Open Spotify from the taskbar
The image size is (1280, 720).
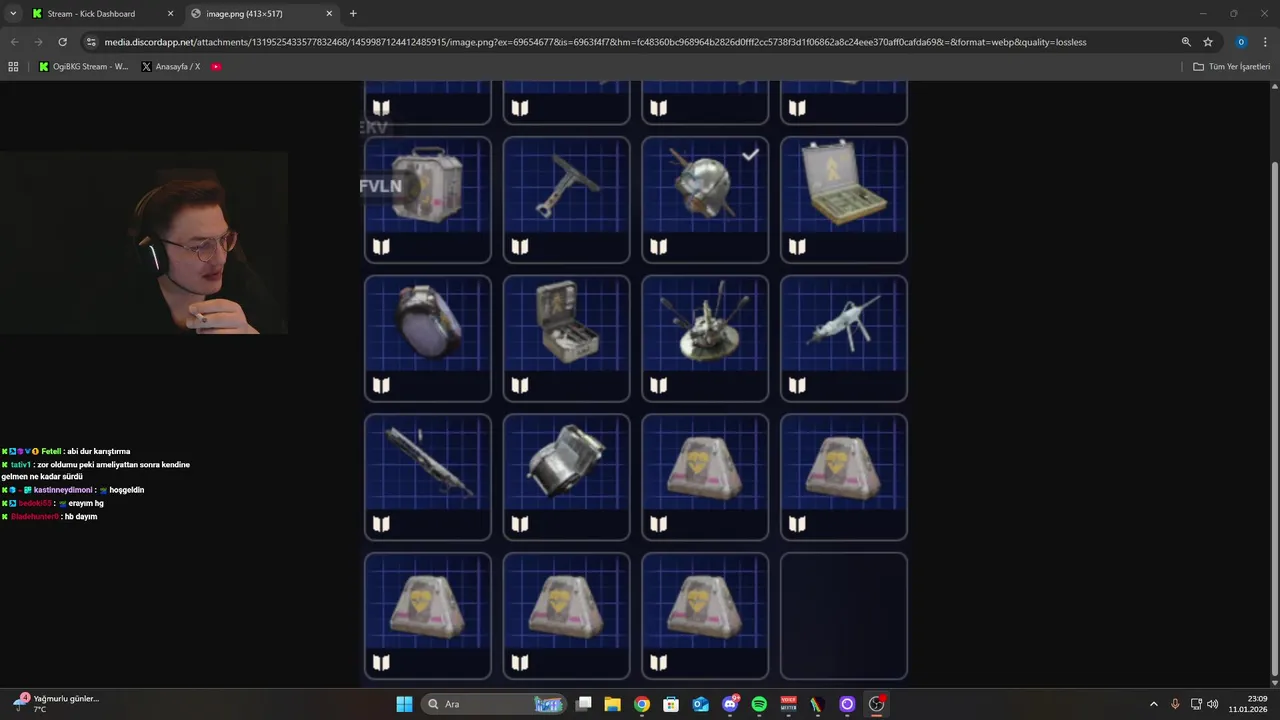pos(759,704)
